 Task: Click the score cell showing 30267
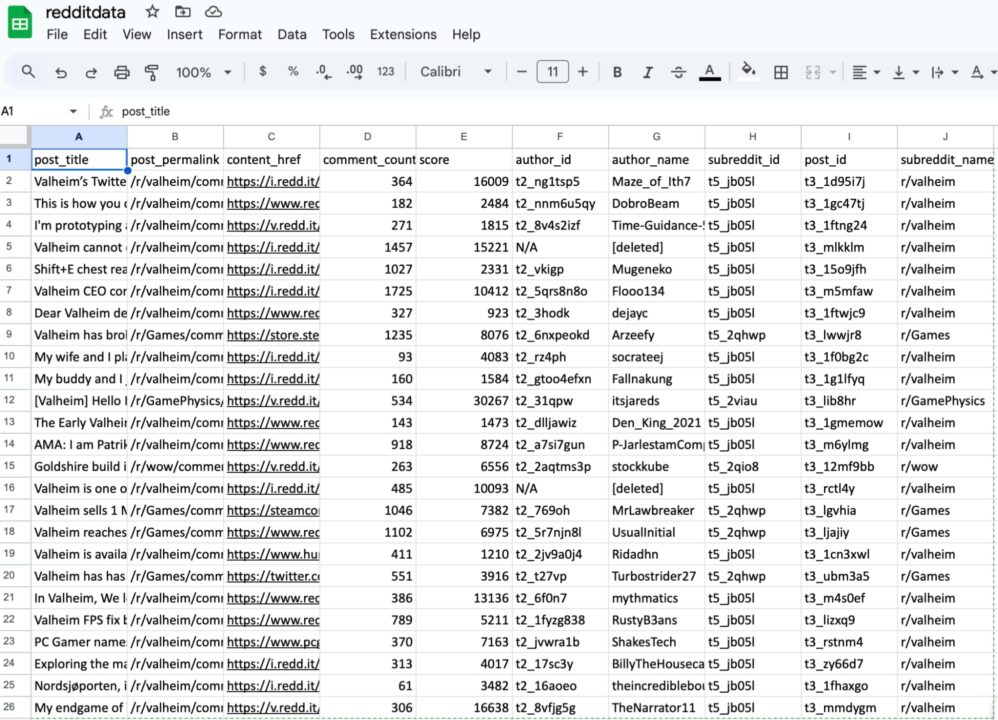[x=464, y=400]
